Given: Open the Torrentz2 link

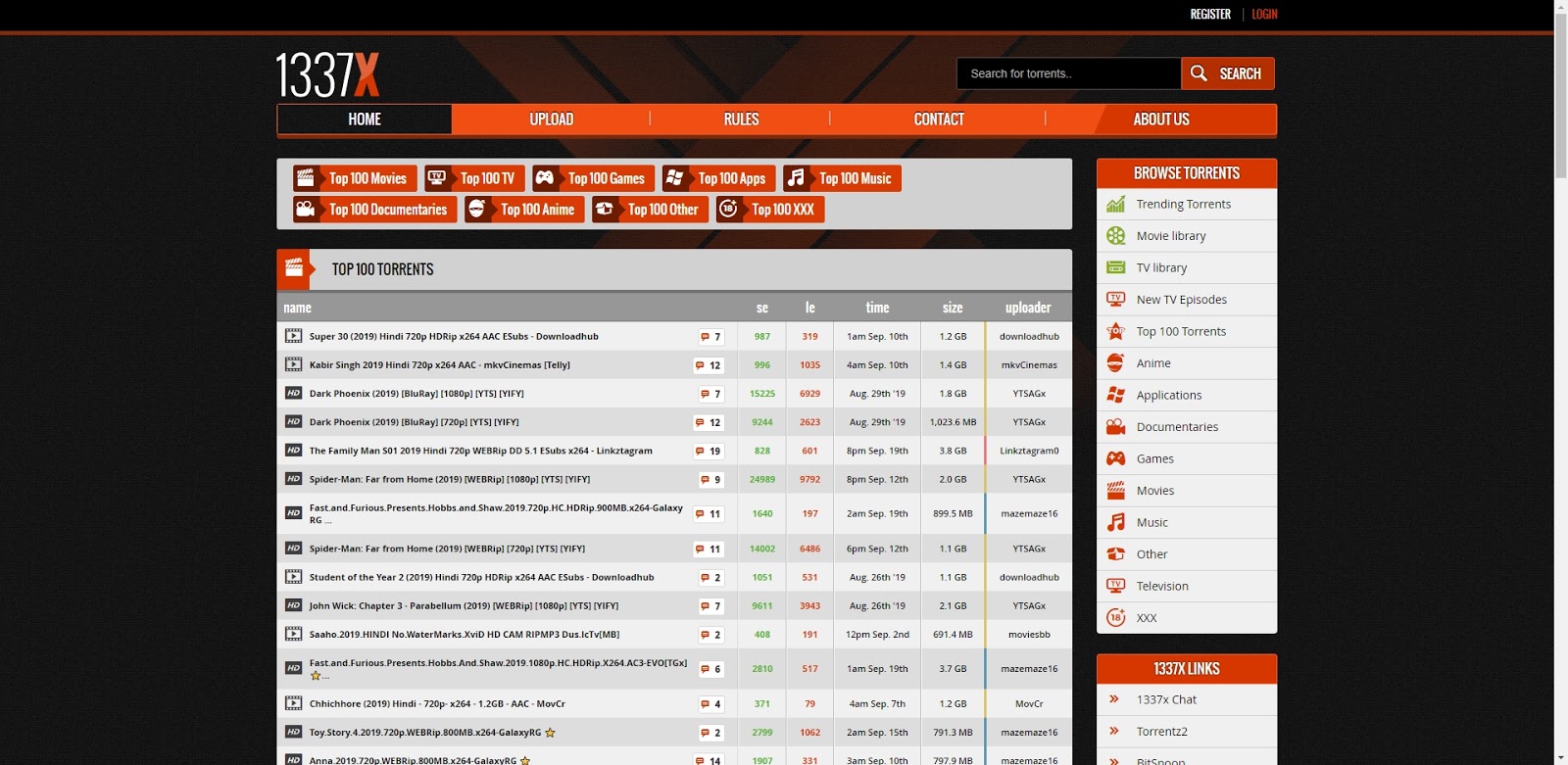Looking at the screenshot, I should point(1162,732).
